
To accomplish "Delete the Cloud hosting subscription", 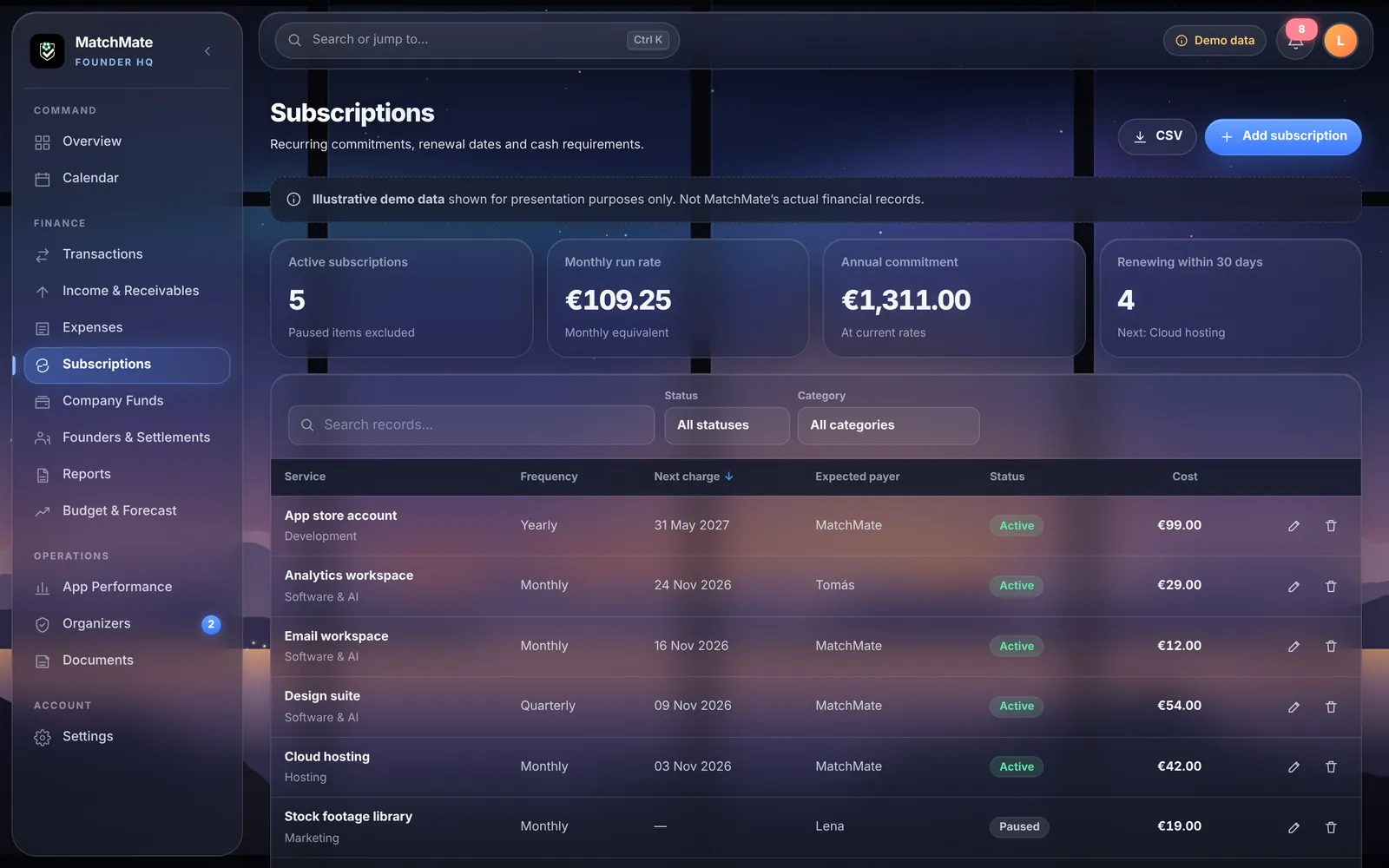I will 1331,767.
